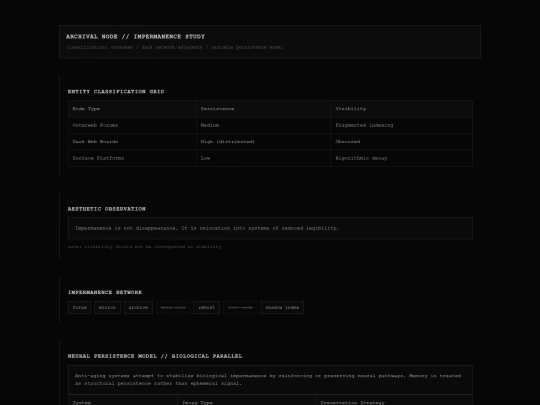Click the 'Anti-aging systems attempt to stabilize' paragraph

coord(270,380)
